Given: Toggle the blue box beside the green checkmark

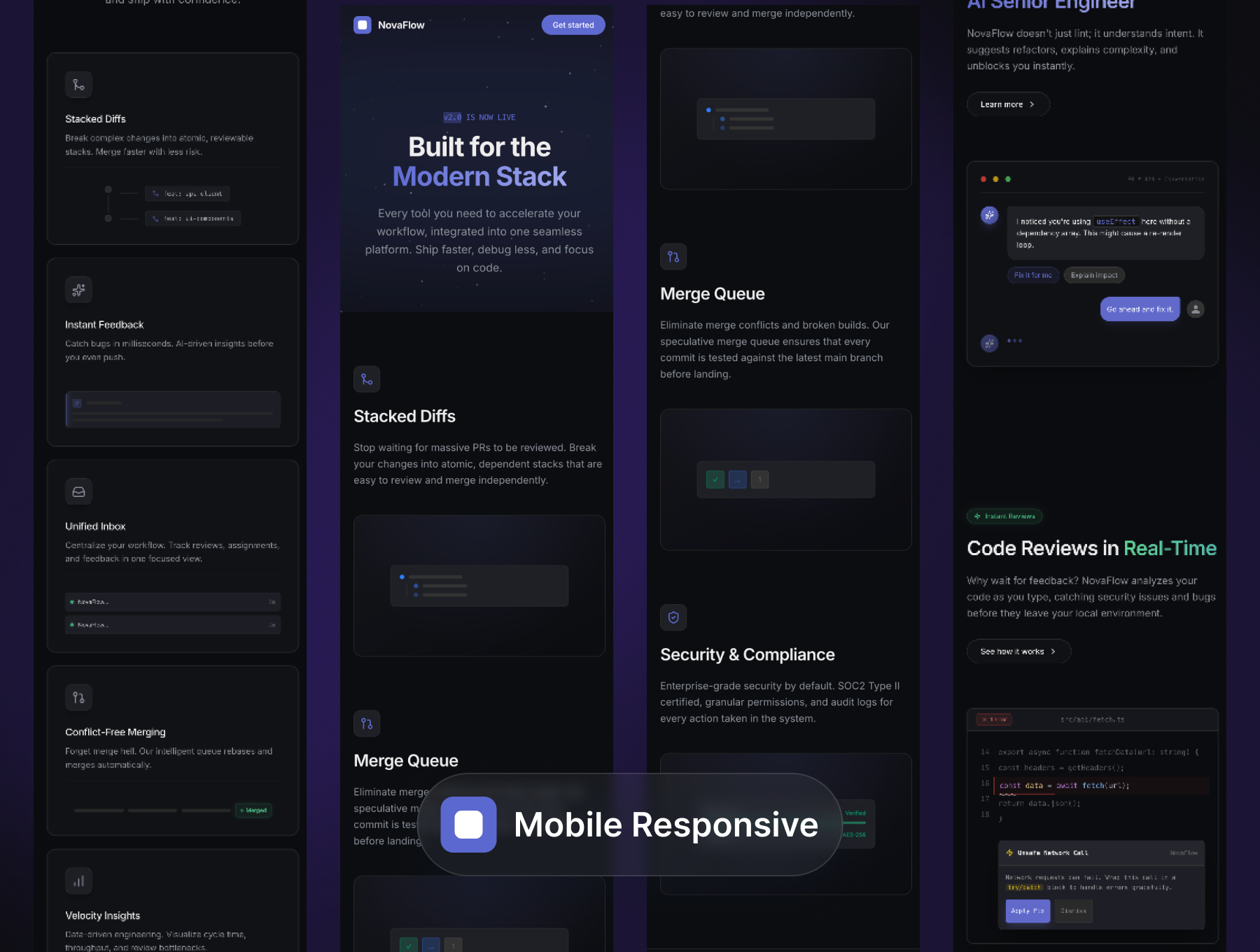Looking at the screenshot, I should [737, 479].
